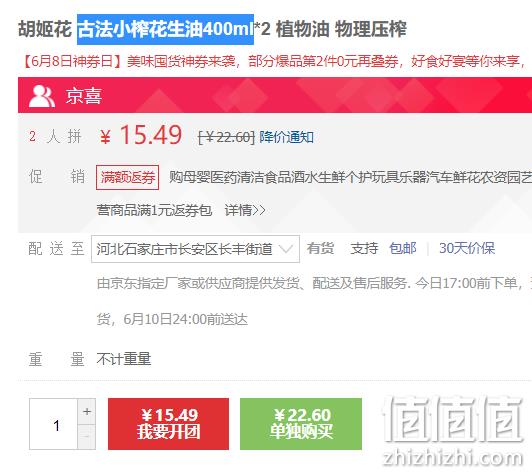Click the 满额返券 promotion tag
This screenshot has height=475, width=532.
click(x=127, y=177)
